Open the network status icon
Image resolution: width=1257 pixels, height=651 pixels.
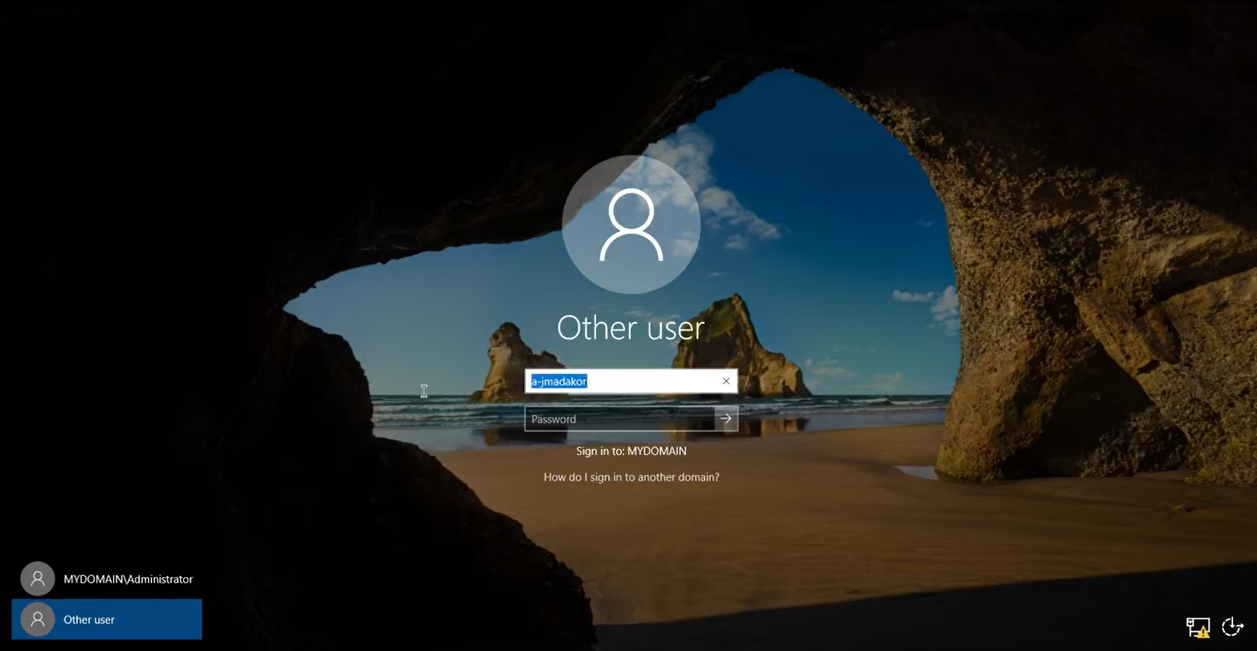[x=1198, y=627]
